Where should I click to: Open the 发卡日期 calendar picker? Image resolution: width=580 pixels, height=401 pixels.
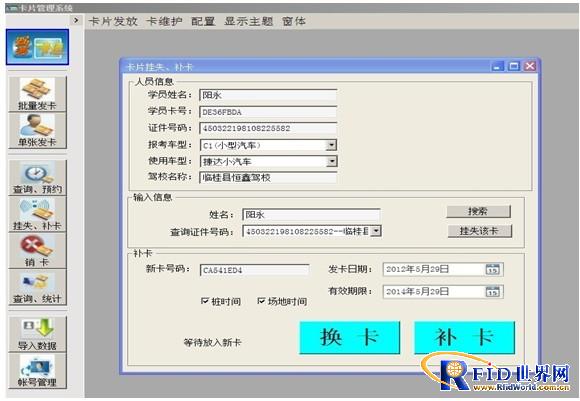(493, 269)
